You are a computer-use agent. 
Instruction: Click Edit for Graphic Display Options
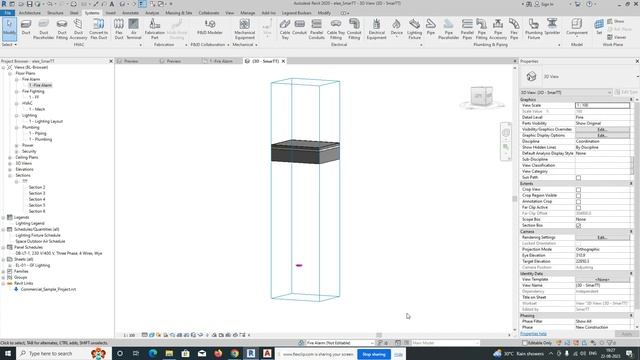[602, 135]
